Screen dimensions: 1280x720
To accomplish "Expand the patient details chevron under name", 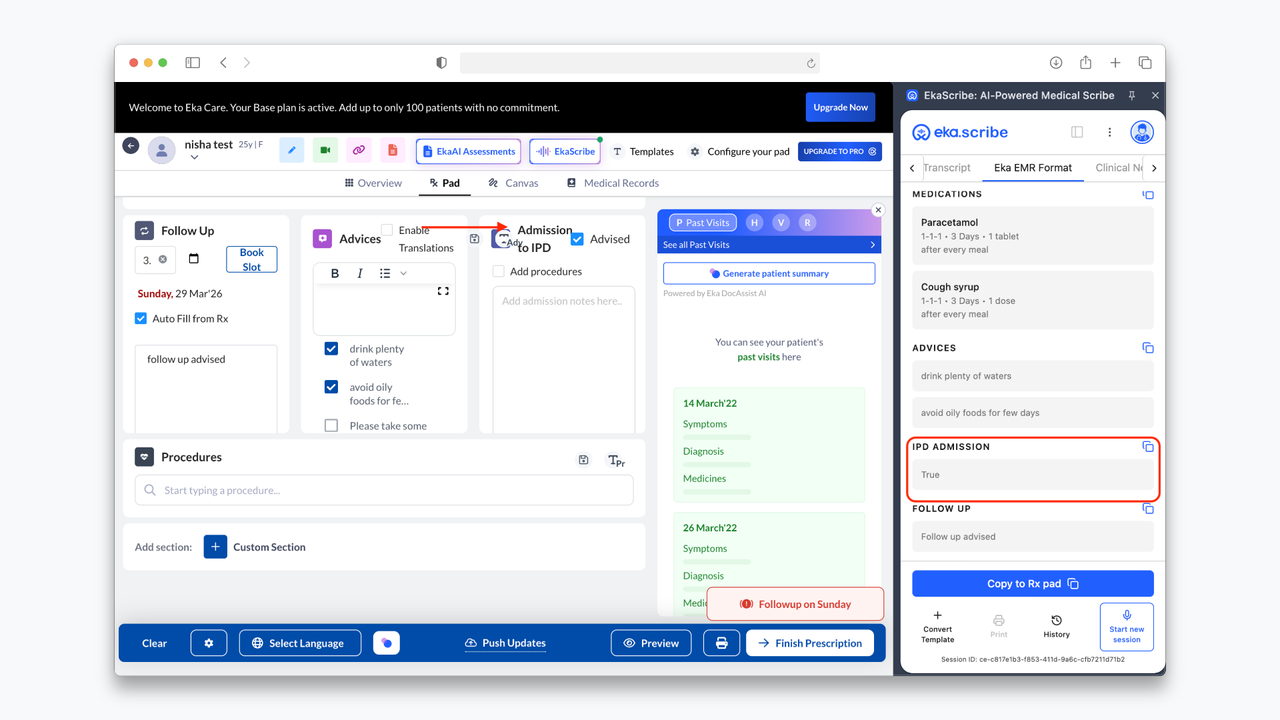I will (194, 158).
